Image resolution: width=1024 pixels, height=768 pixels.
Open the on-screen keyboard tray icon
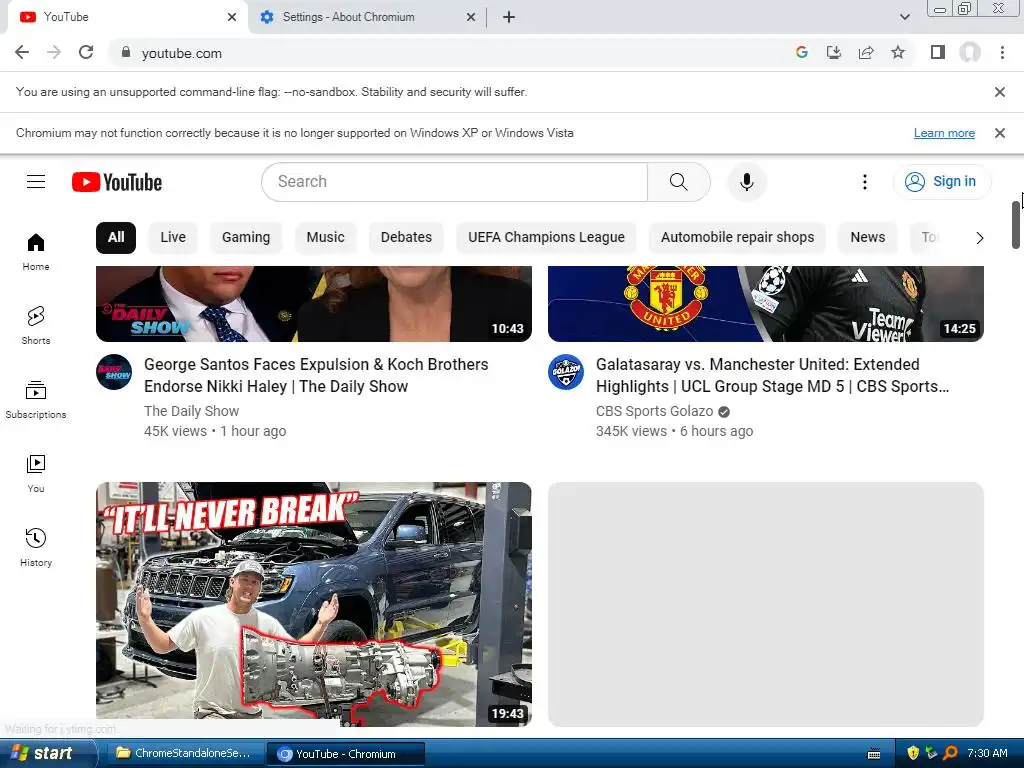874,754
